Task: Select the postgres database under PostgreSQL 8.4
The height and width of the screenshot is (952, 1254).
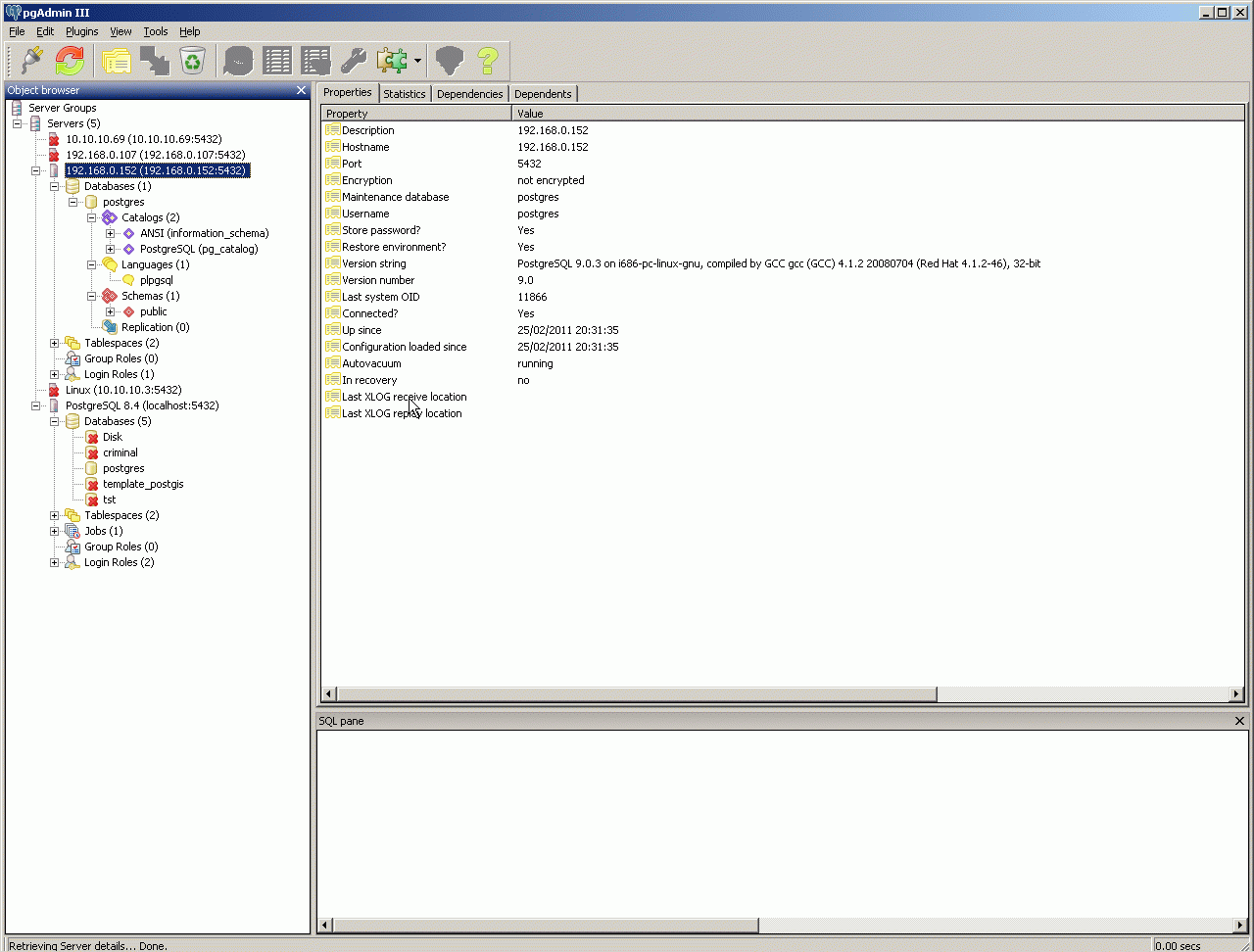Action: click(123, 468)
